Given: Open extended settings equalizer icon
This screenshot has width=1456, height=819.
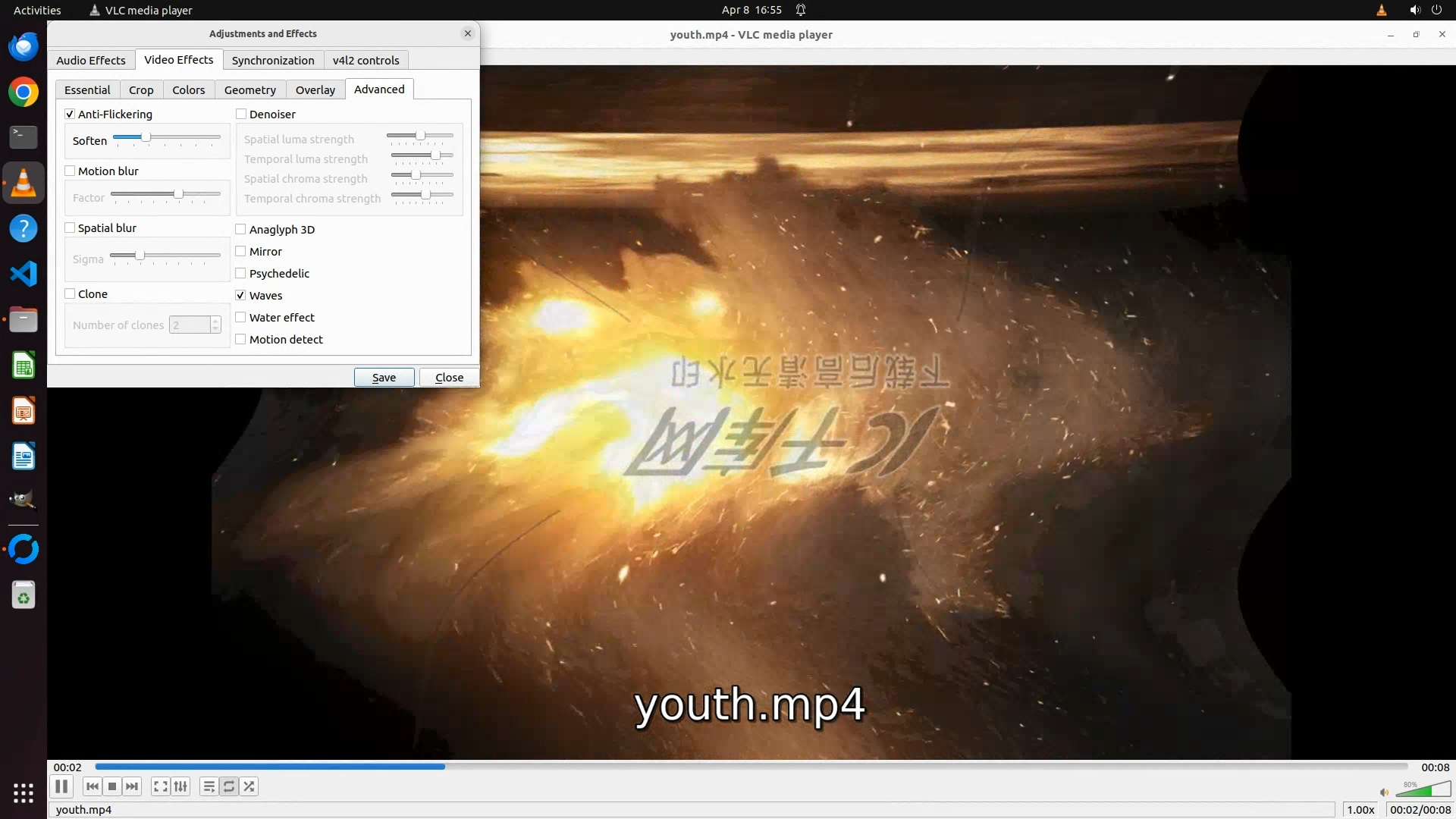Looking at the screenshot, I should [180, 786].
